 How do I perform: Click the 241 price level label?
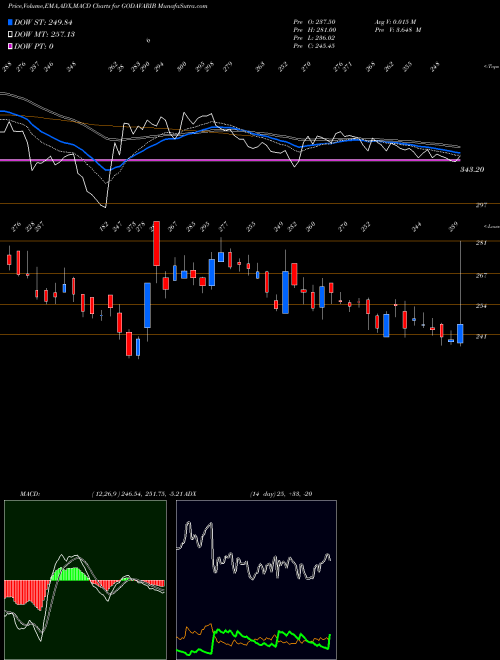(481, 336)
